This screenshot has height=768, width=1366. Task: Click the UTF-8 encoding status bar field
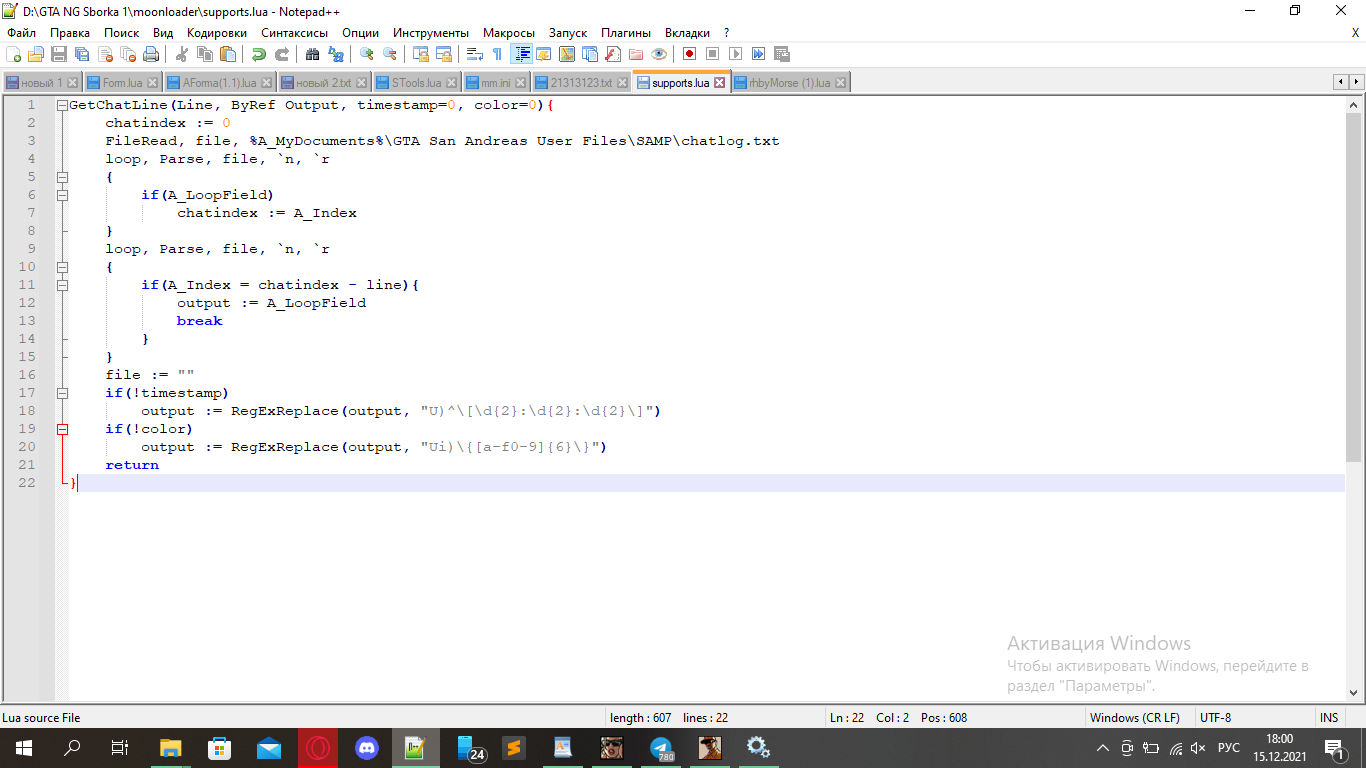[1215, 717]
